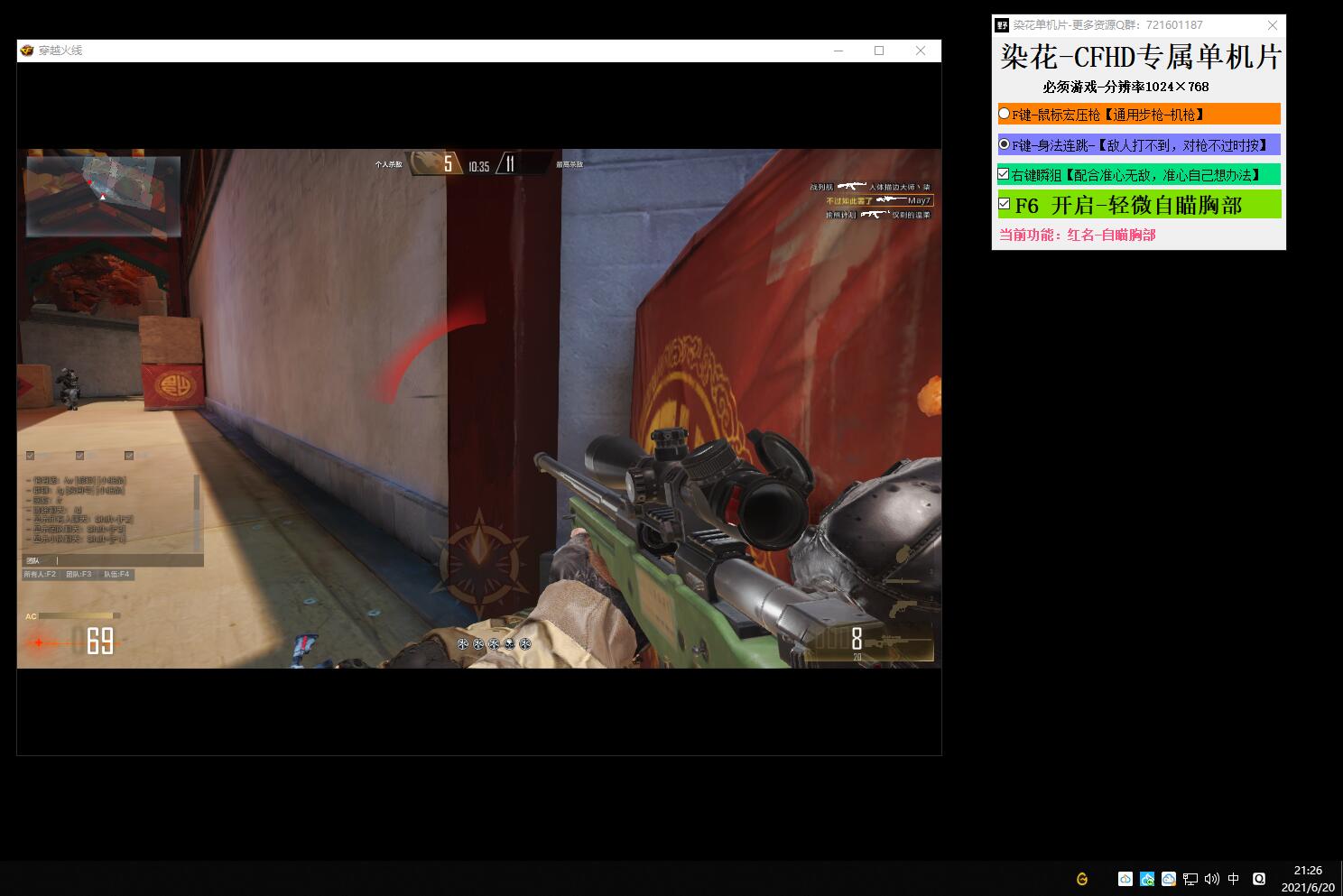Click the 当前功能：红名-自瞄胸部 status text
Viewport: 1343px width, 896px height.
[x=1077, y=235]
